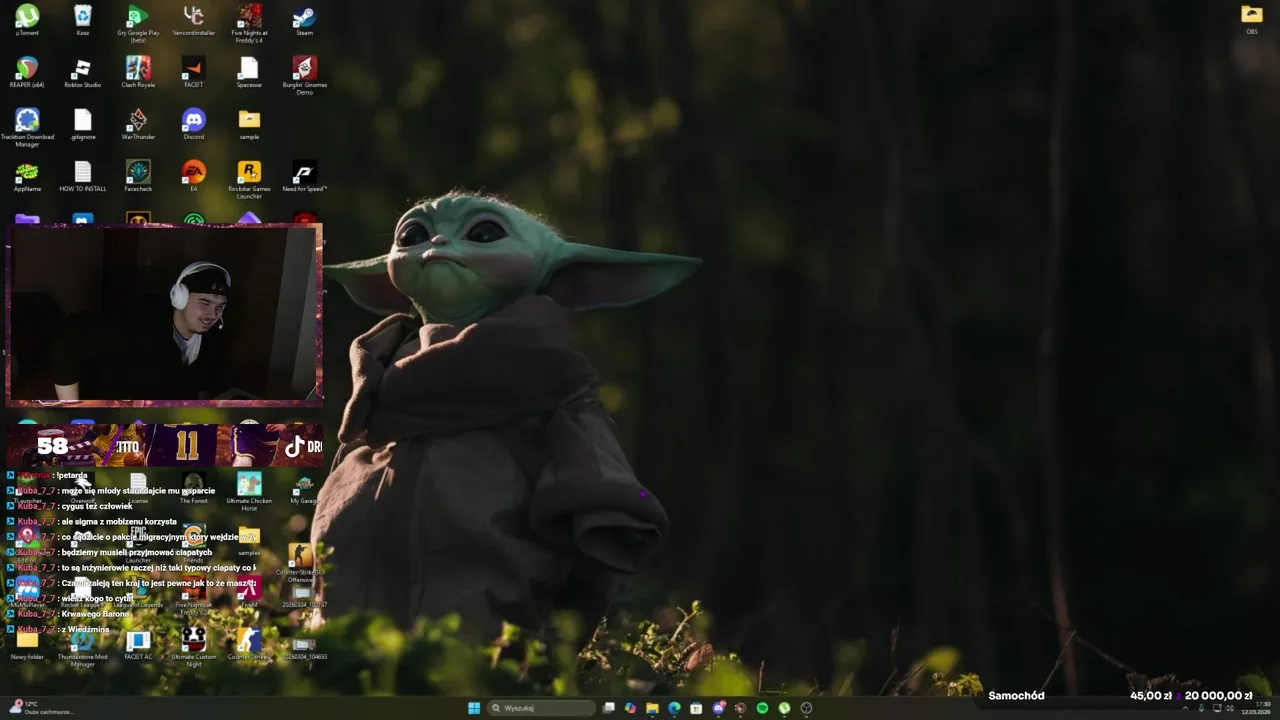Select Five Nights at Freddy's 4 shortcut
Screen dimensions: 1280x720
(249, 23)
